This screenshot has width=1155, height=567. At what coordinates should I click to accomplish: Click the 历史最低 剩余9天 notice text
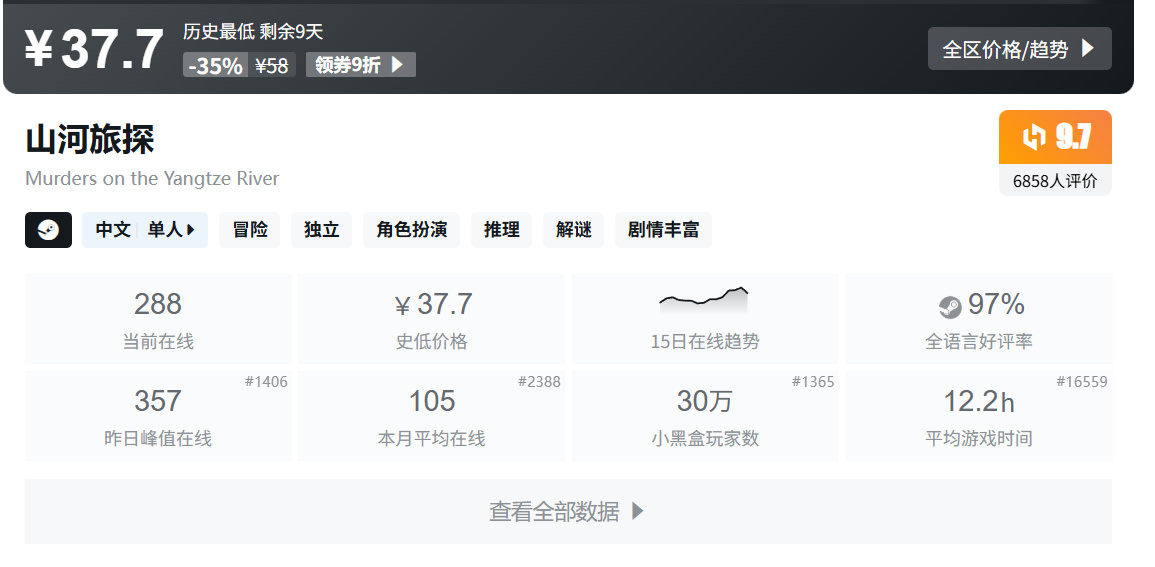(x=253, y=32)
